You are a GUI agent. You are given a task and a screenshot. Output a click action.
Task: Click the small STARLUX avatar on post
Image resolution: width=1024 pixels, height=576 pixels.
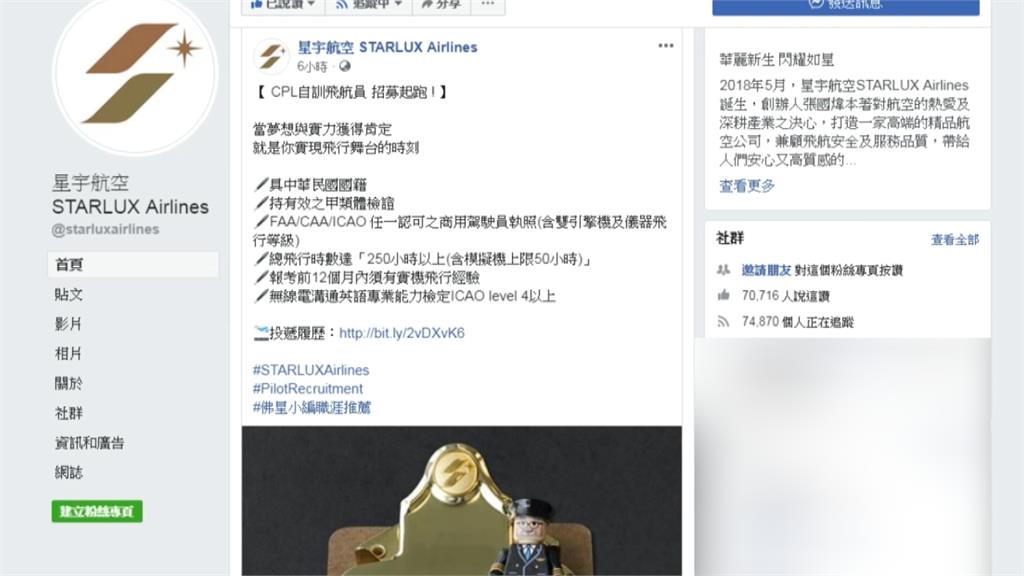[271, 56]
